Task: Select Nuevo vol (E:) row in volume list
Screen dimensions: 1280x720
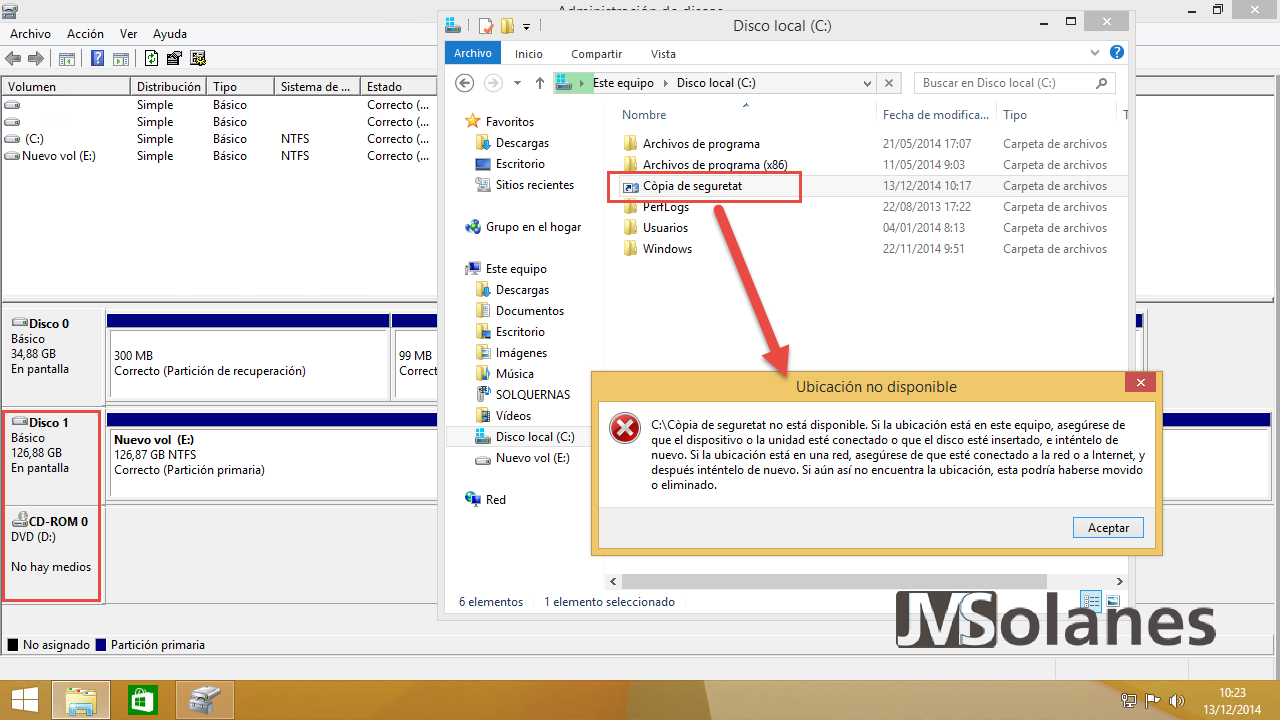Action: tap(218, 156)
